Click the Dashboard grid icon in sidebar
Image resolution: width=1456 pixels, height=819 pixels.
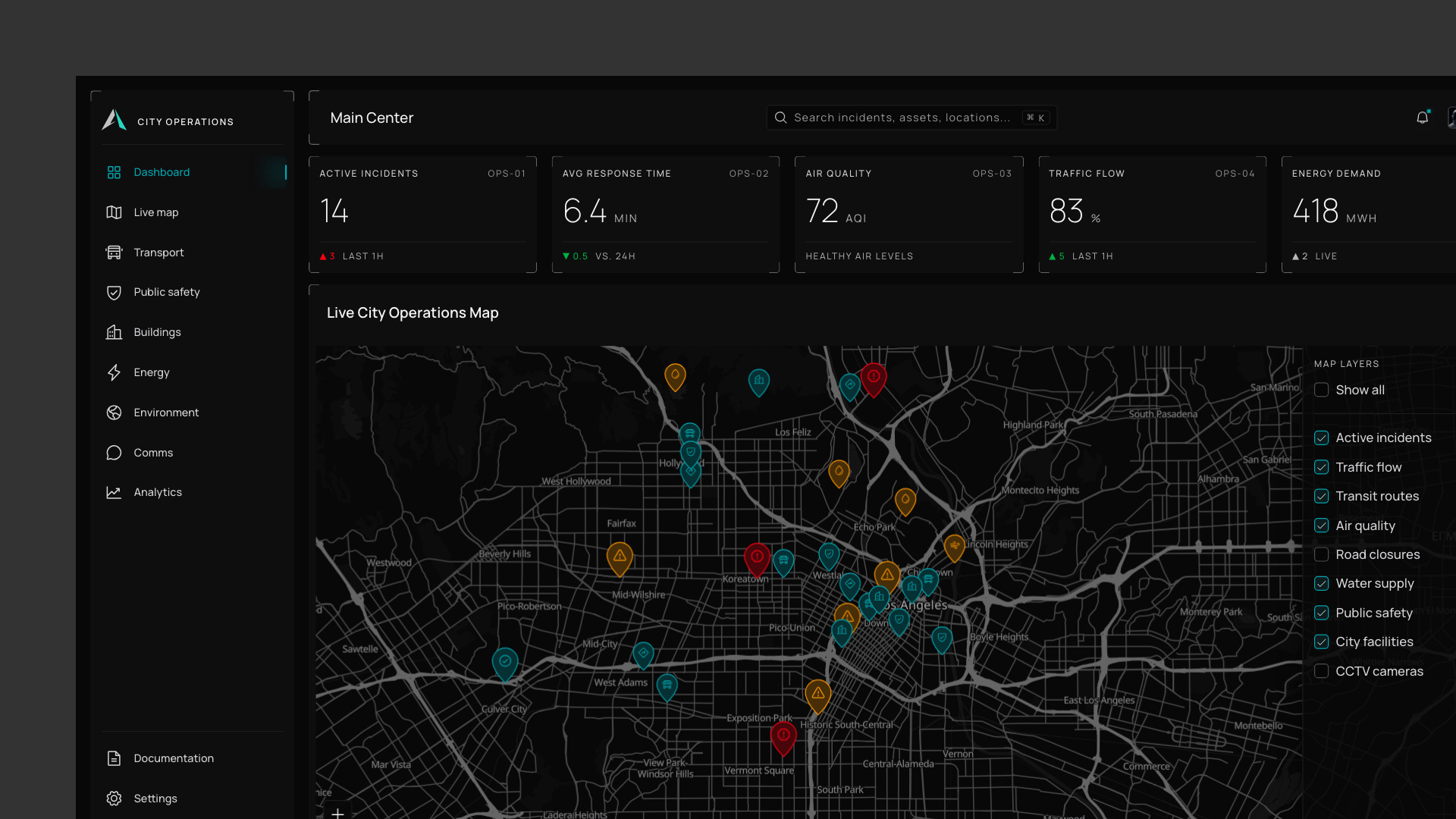point(114,172)
